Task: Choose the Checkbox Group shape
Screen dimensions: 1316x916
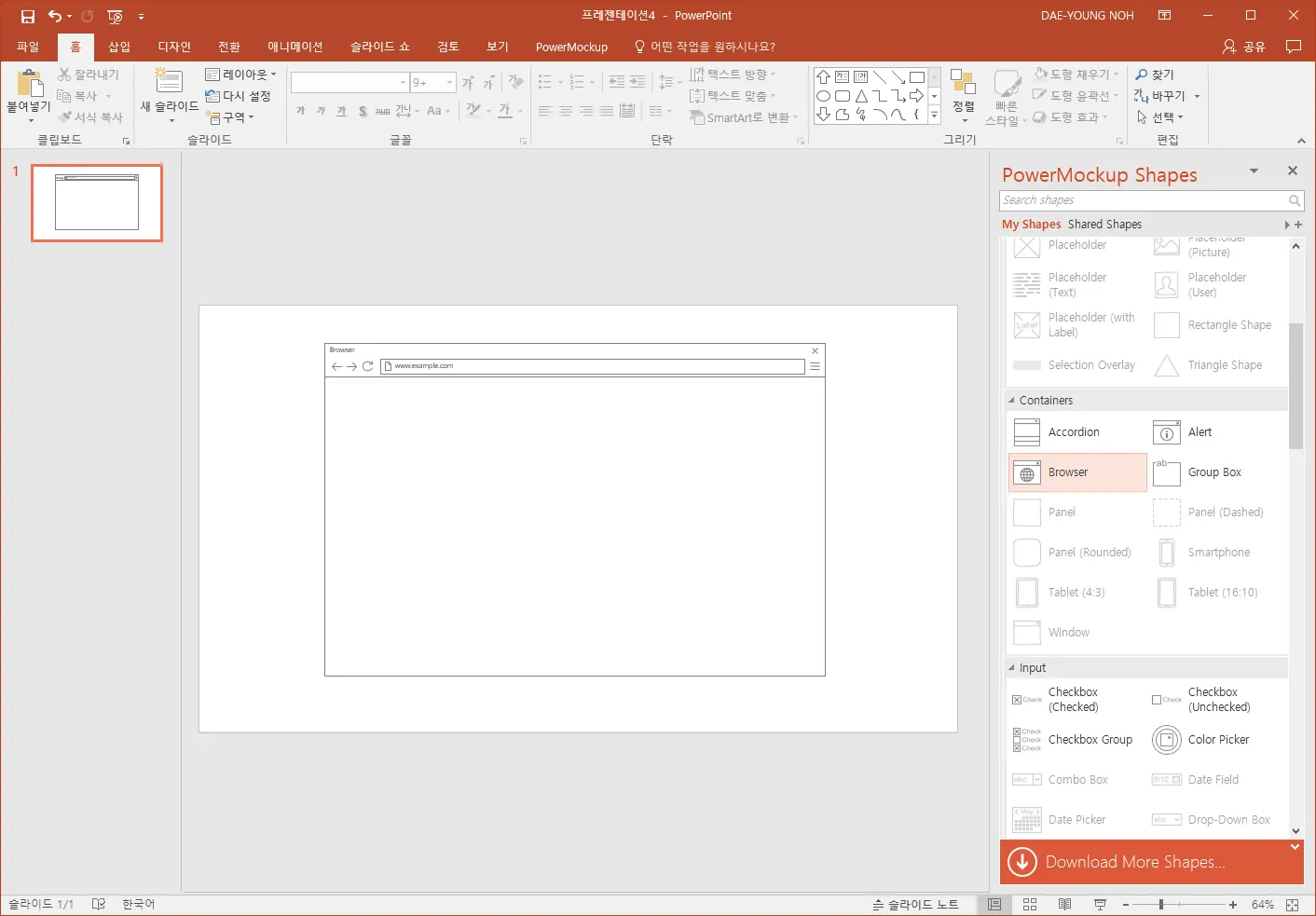Action: click(x=1089, y=740)
